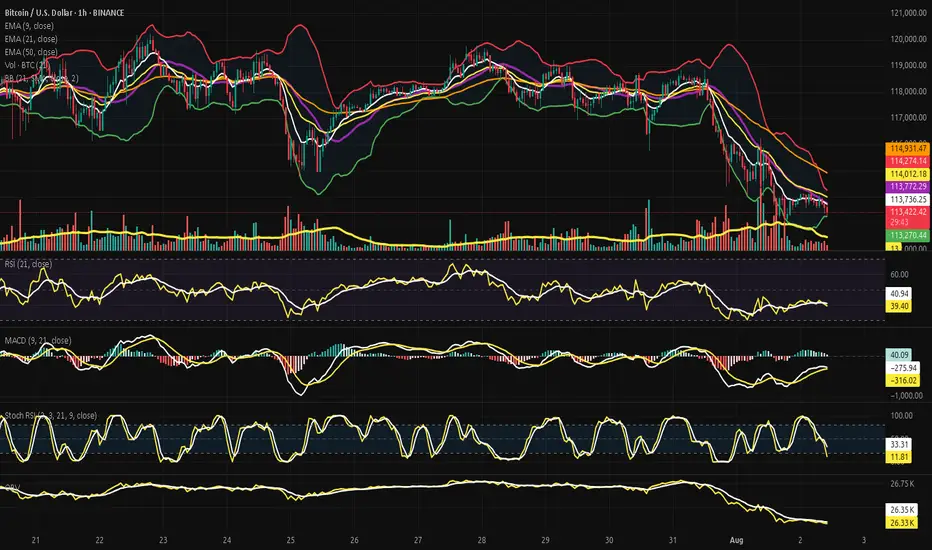Select the BB Bollinger Bands indicator legend
932x550 pixels.
pyautogui.click(x=41, y=78)
